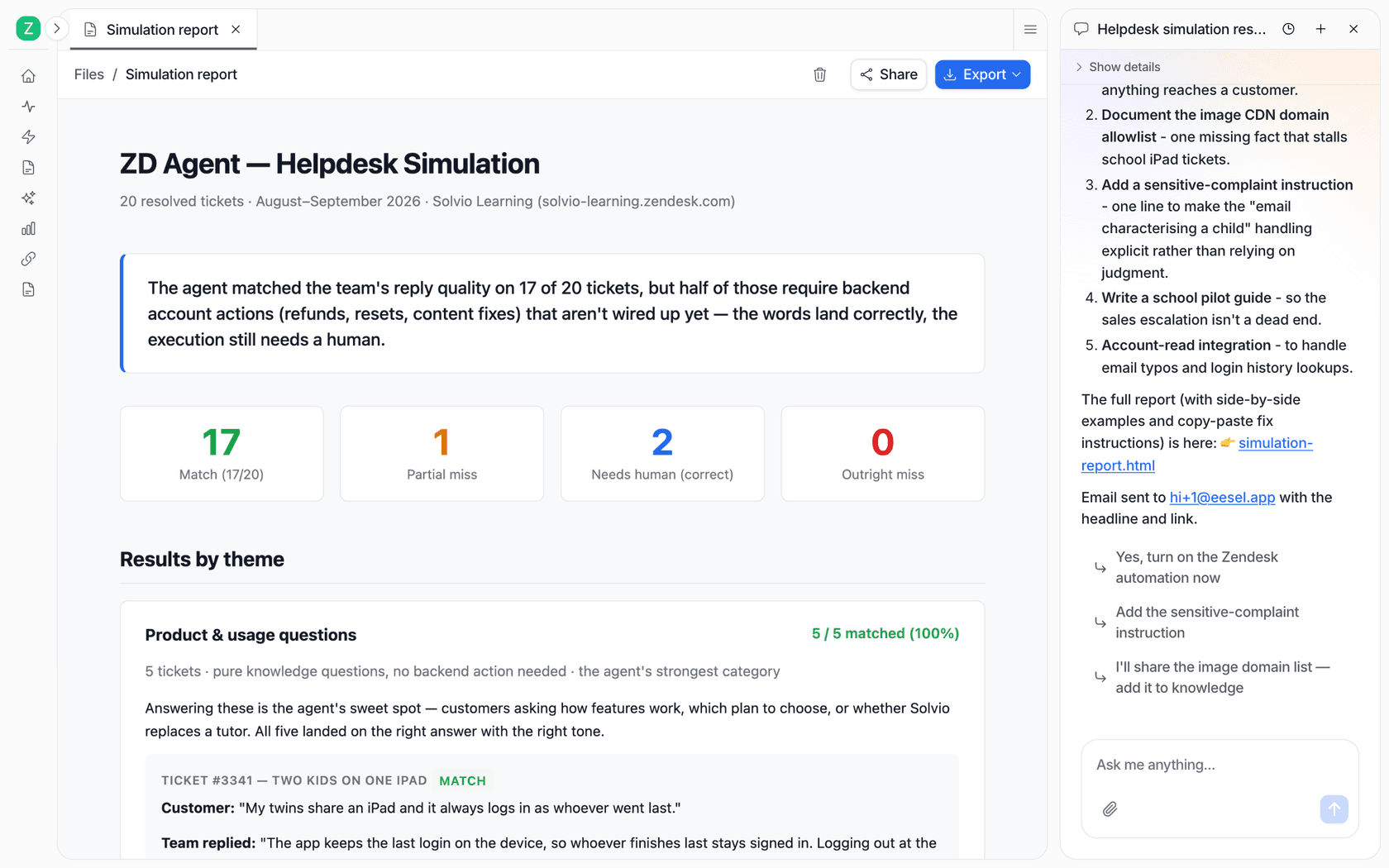
Task: Click the 'Simulation report' breadcrumb text
Action: pos(181,74)
